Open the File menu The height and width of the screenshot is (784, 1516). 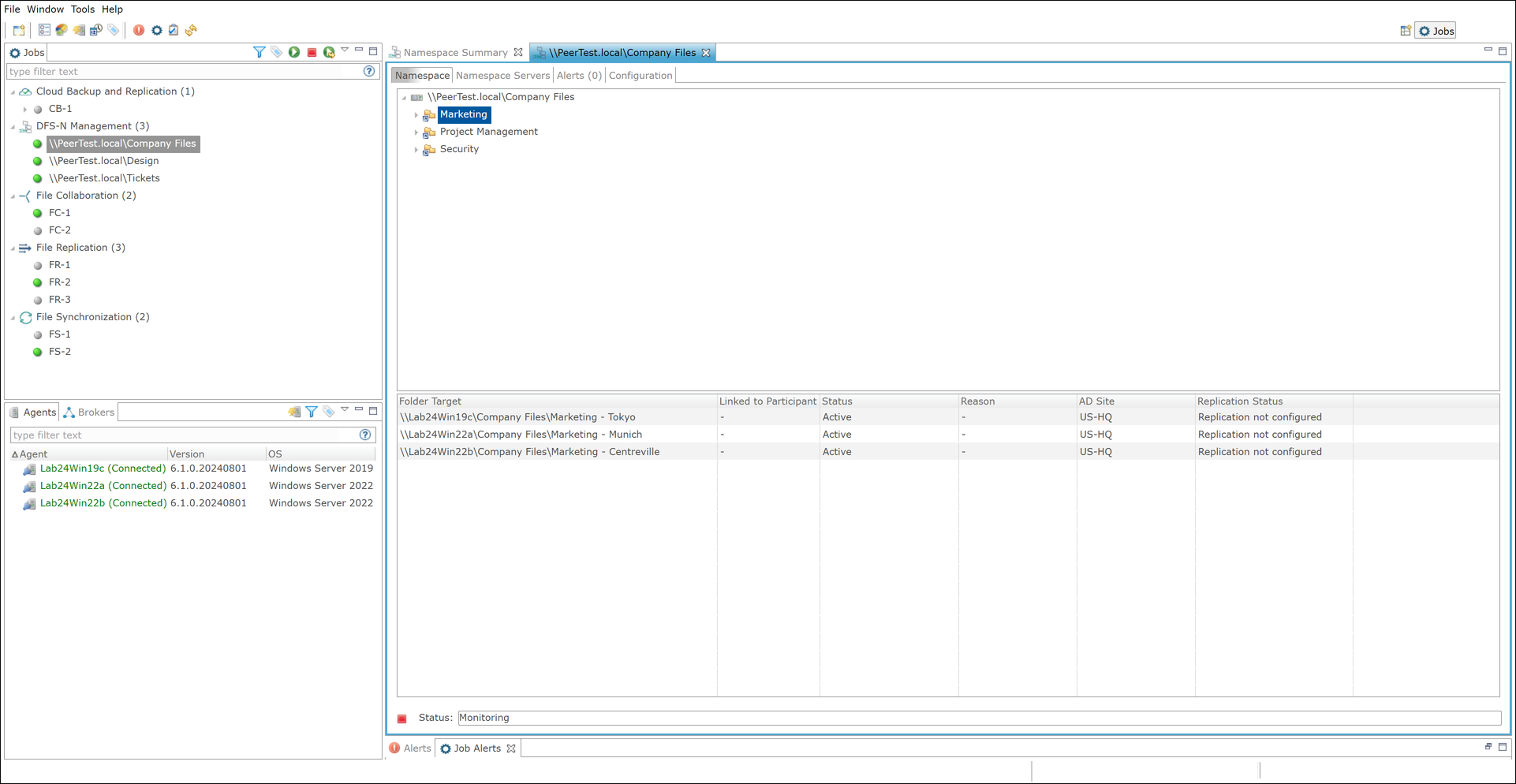pos(12,9)
